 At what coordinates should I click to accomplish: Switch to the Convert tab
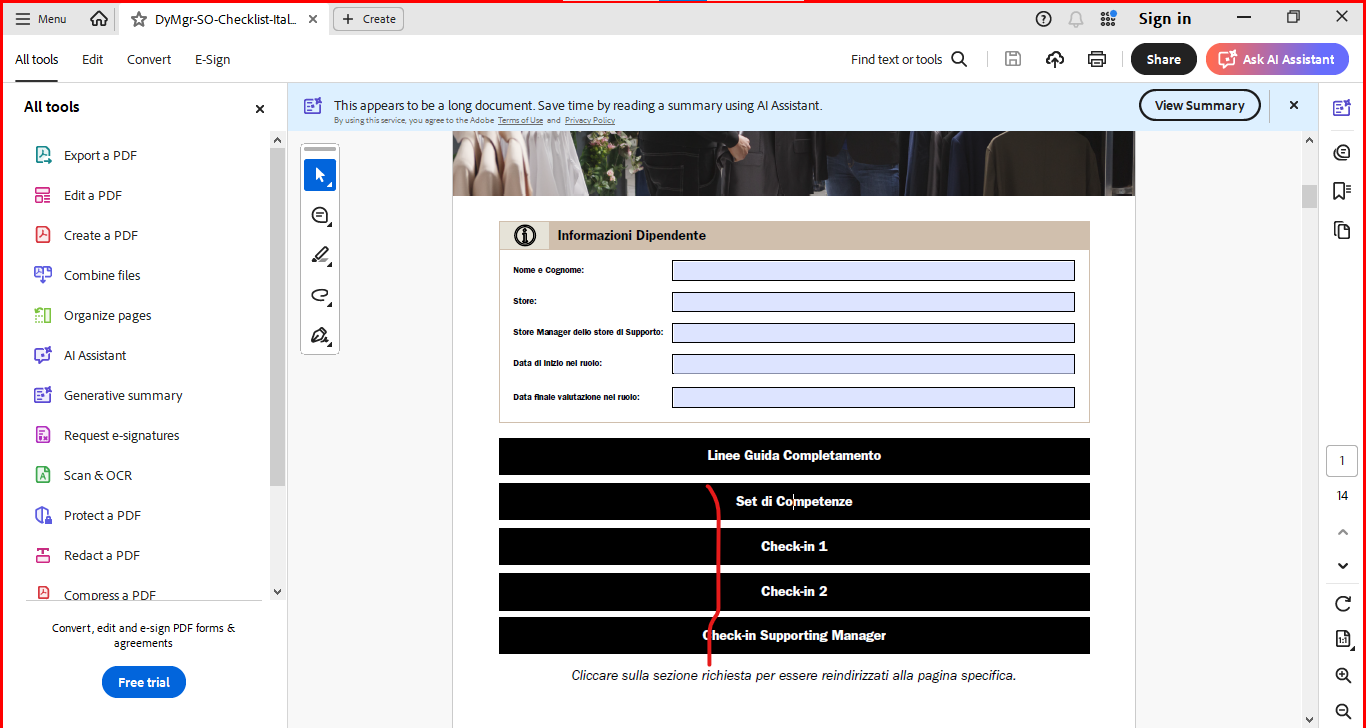click(149, 59)
